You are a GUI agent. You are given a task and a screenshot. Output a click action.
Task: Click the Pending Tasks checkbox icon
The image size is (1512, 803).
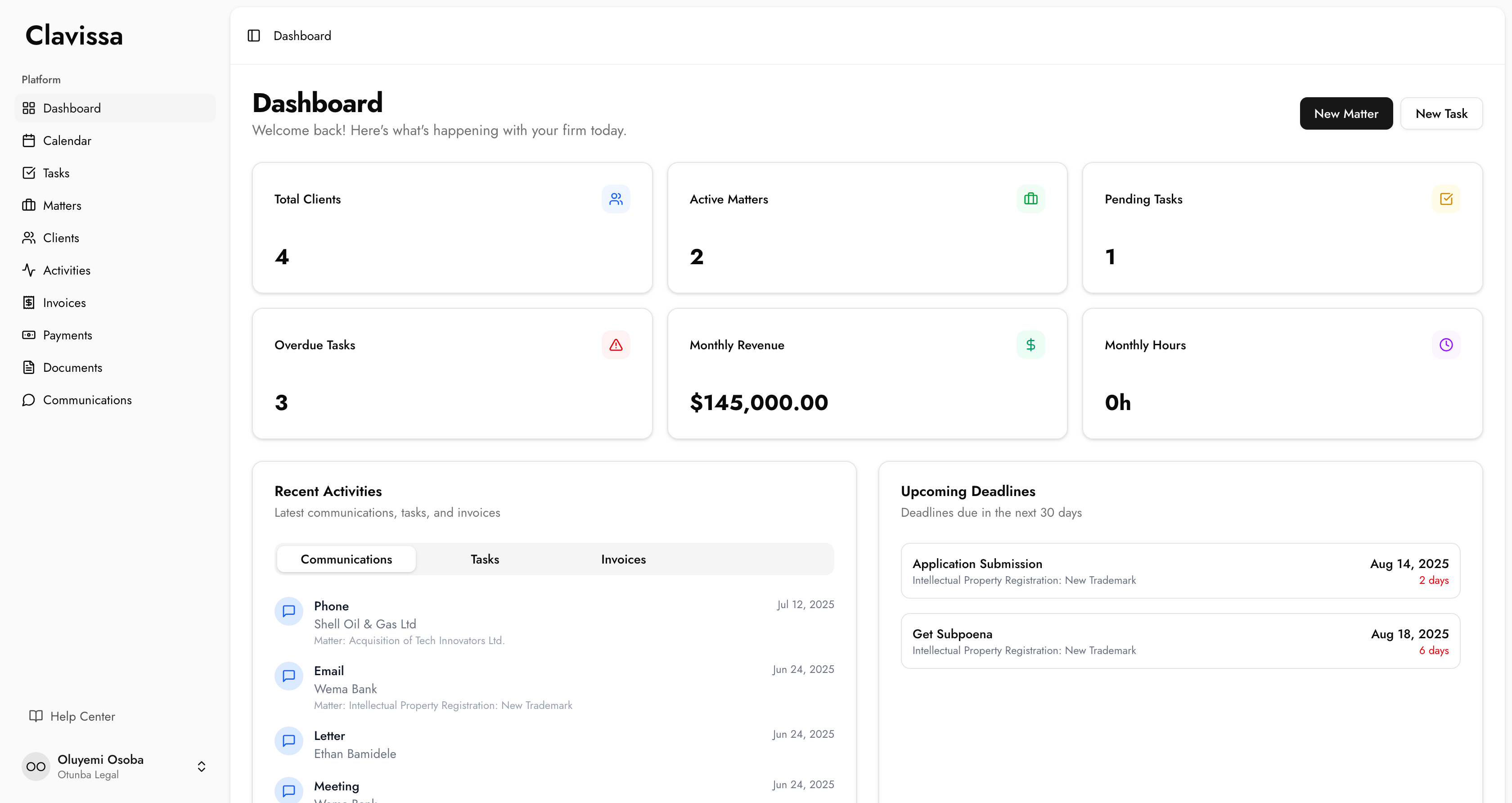coord(1446,199)
